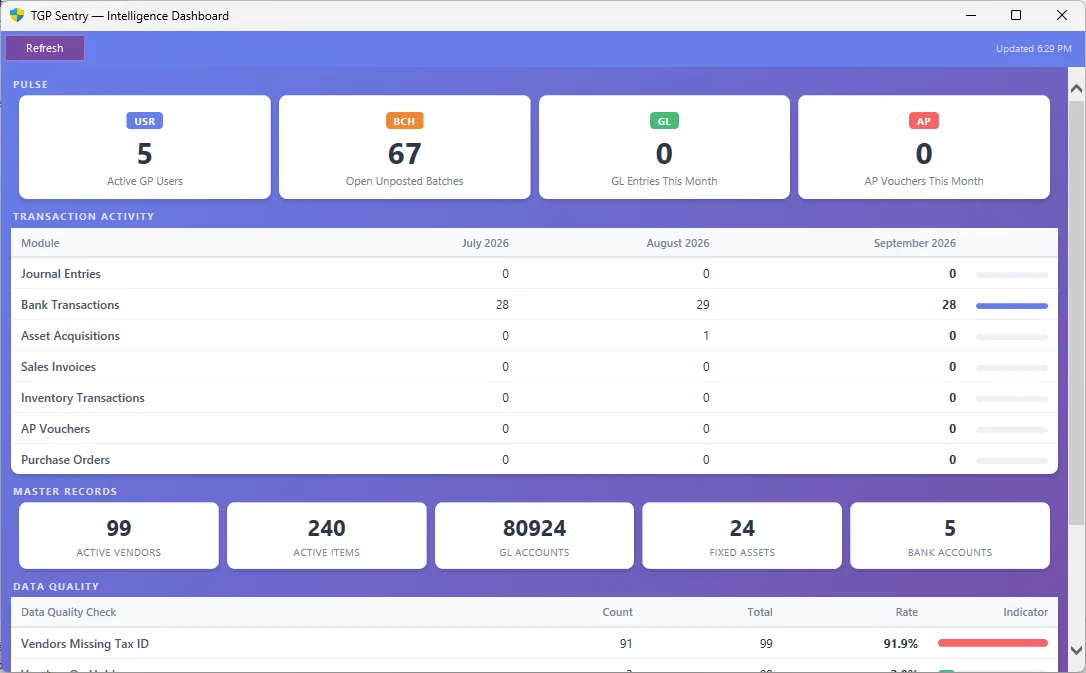Screen dimensions: 1086x673
Task: Click the Refresh button
Action: 45,48
